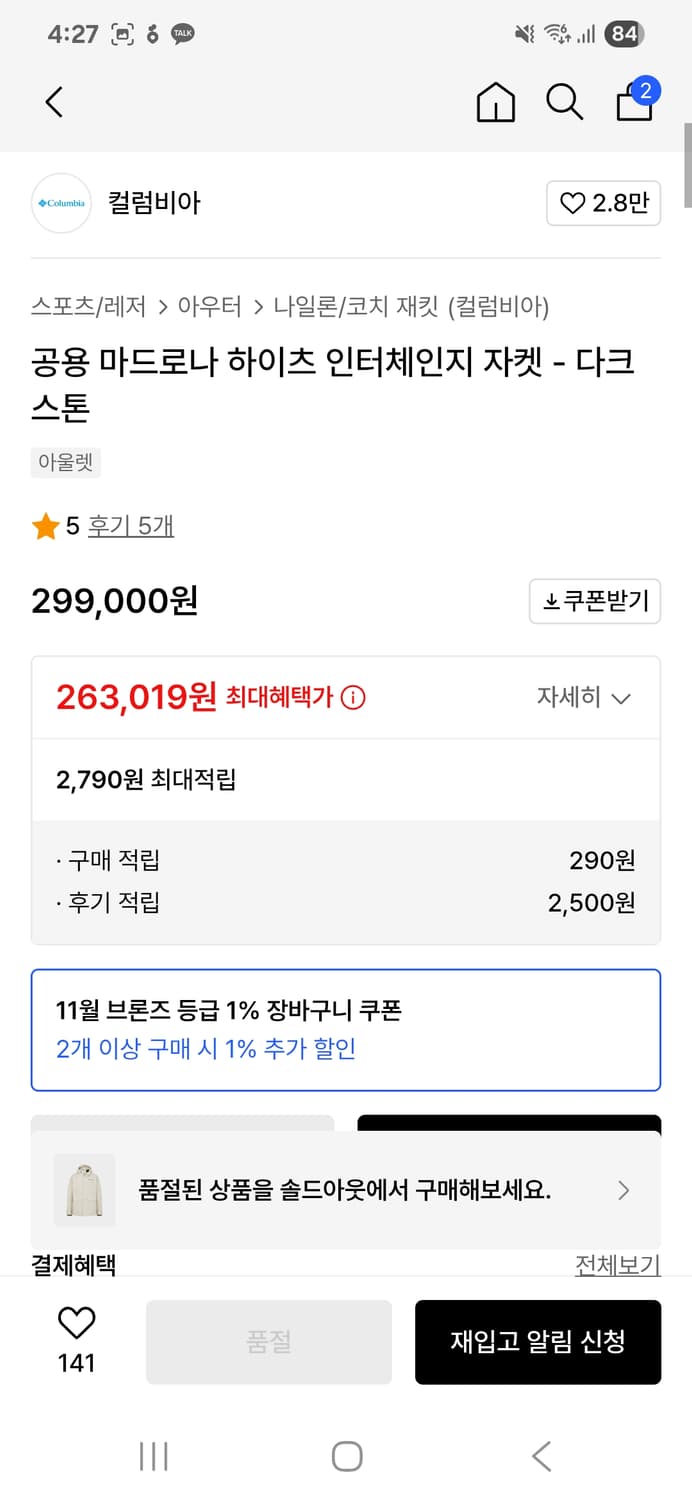Tap the search magnifier icon
692x1500 pixels.
(x=564, y=102)
